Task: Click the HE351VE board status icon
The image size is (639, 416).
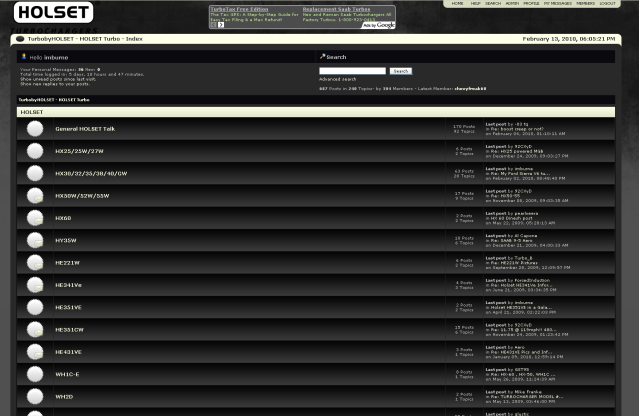Action: tap(35, 307)
